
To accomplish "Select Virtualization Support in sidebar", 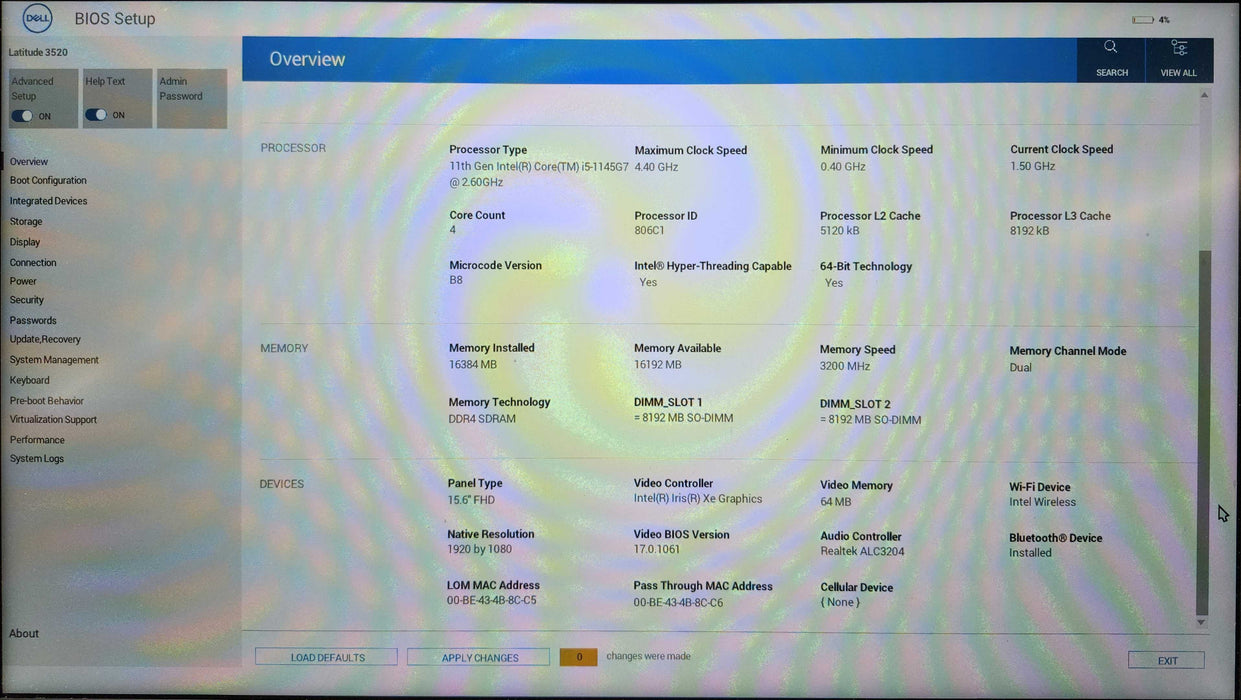I will pos(53,420).
